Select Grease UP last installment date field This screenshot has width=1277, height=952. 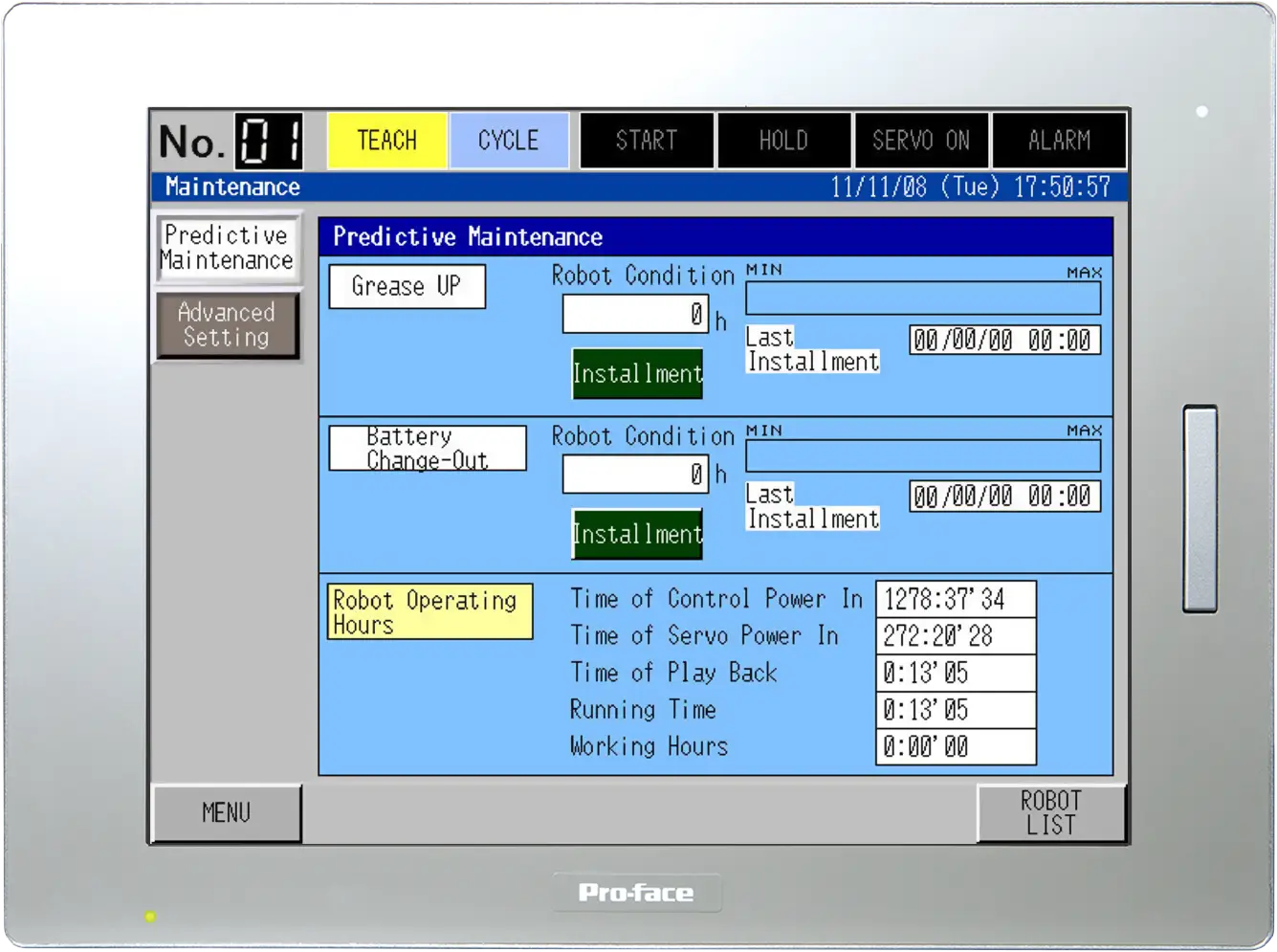[1004, 340]
